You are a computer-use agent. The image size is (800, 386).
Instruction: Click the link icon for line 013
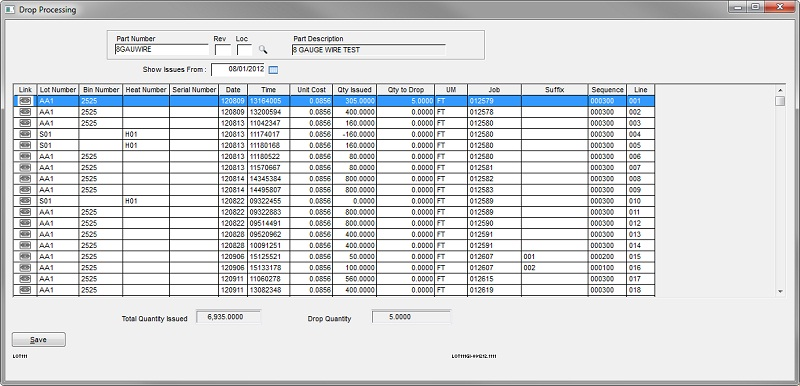tap(25, 234)
